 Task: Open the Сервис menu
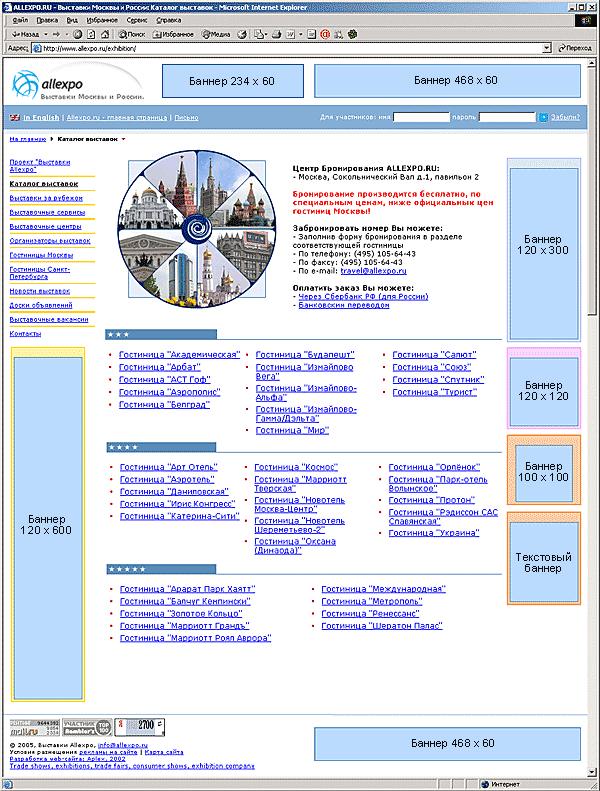click(x=137, y=20)
